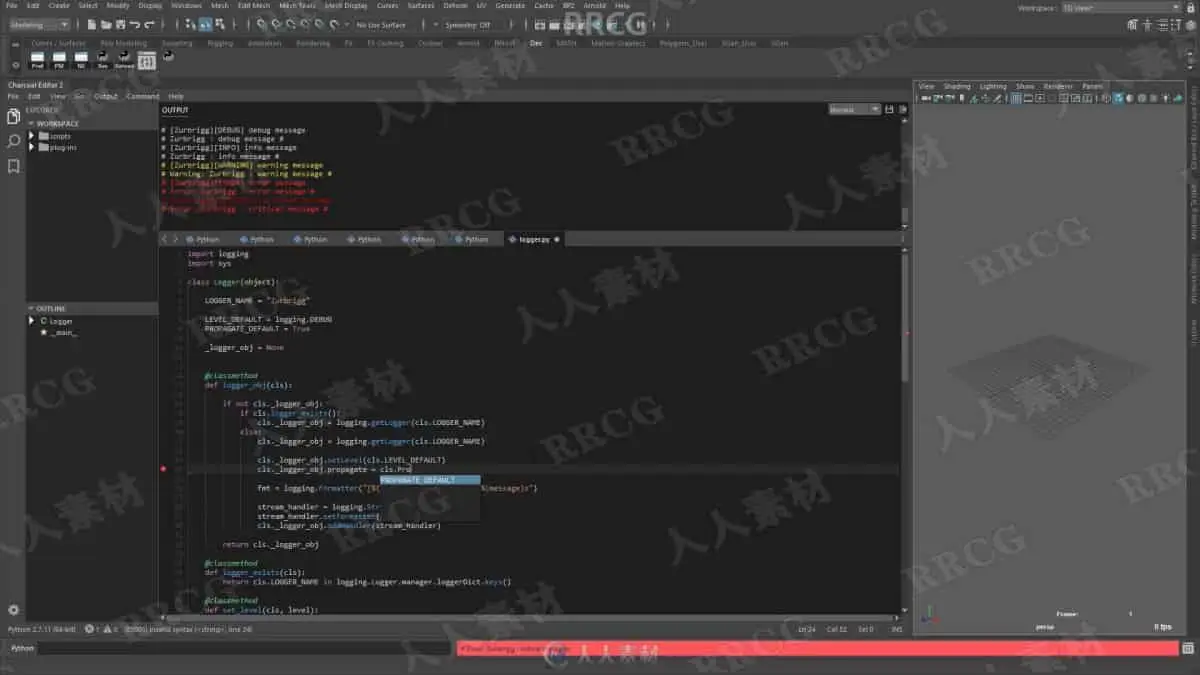Click 'import logging' line in editor

coord(218,254)
